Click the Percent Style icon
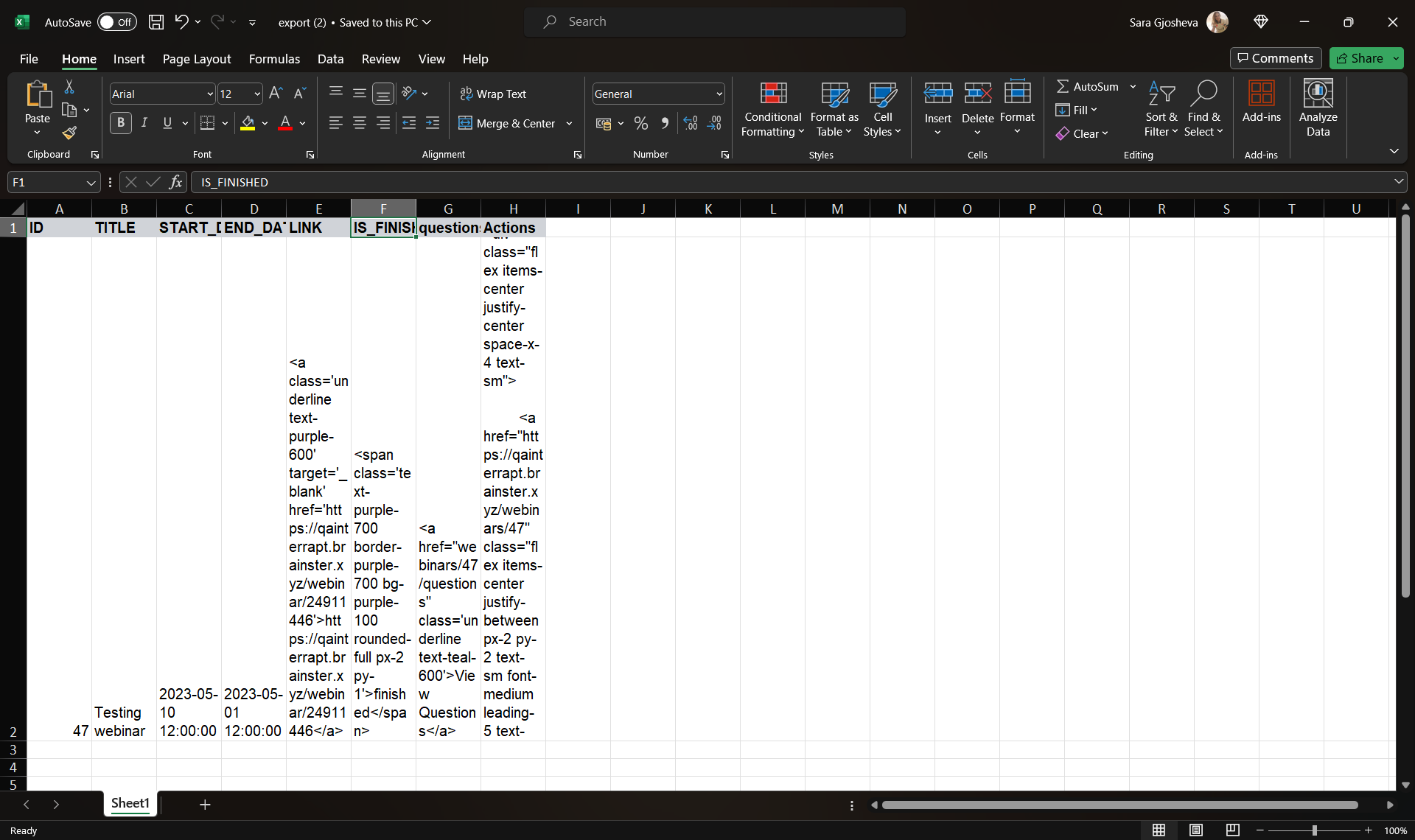Image resolution: width=1415 pixels, height=840 pixels. [x=641, y=124]
